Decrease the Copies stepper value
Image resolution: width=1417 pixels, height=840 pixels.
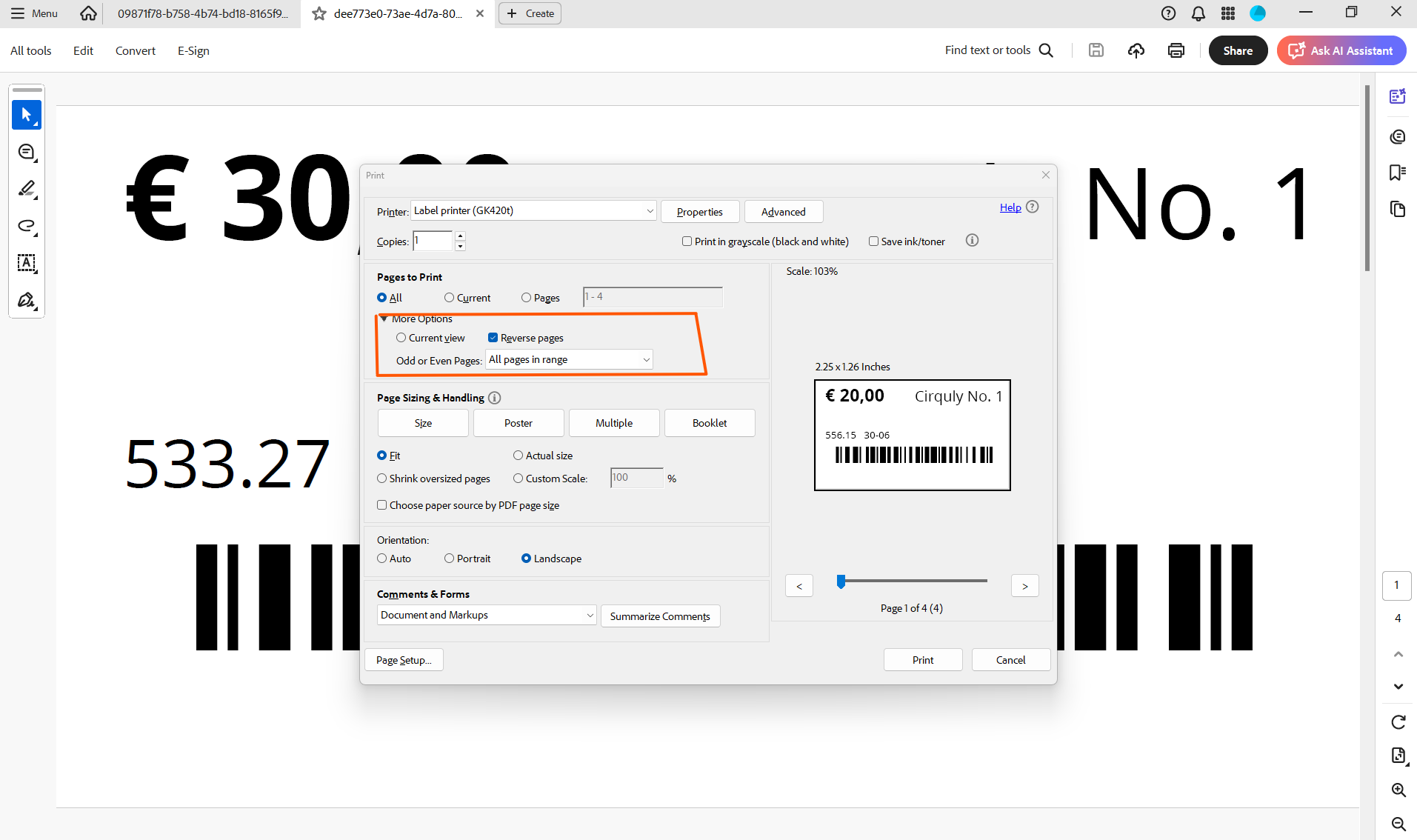460,246
